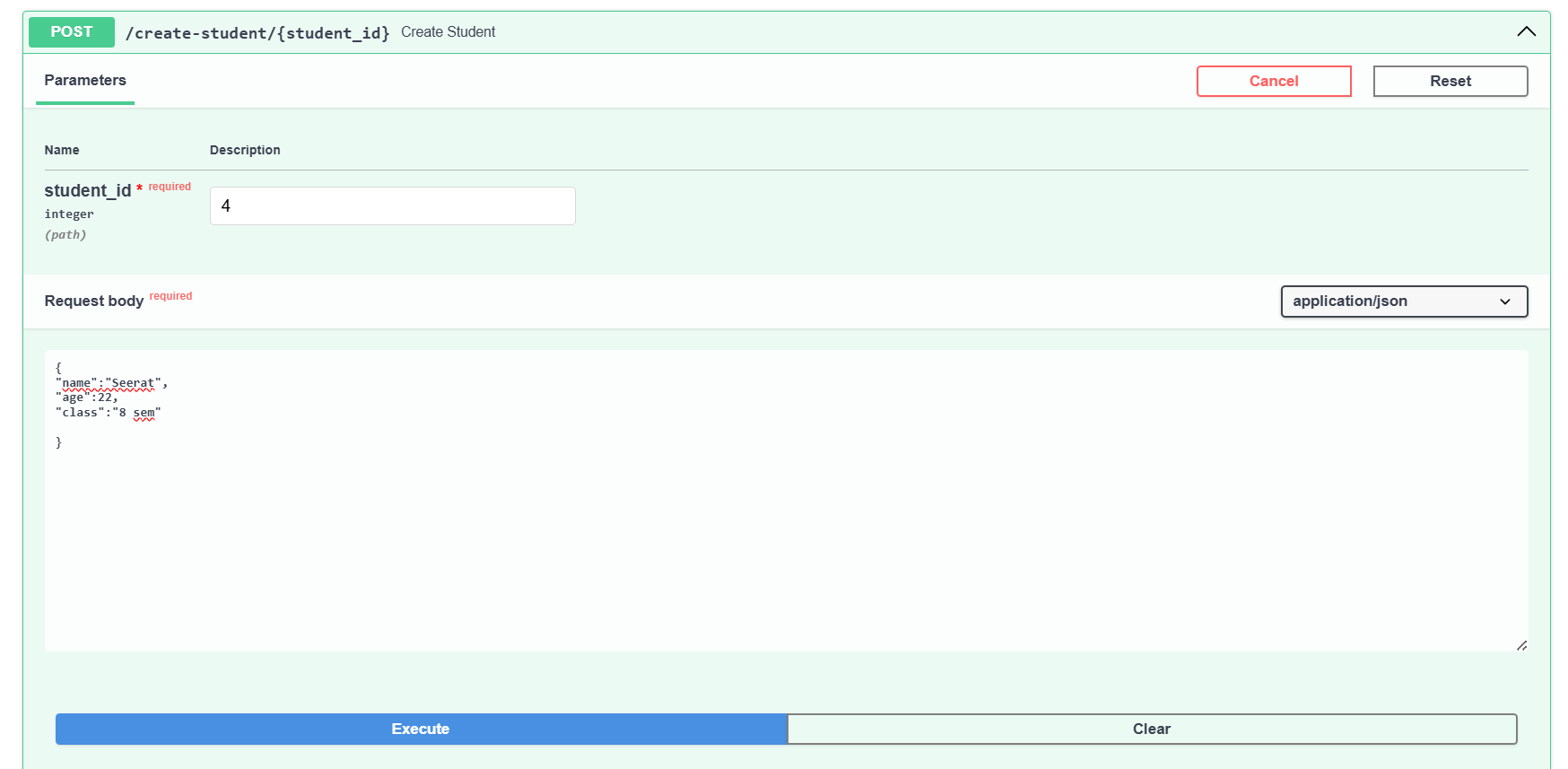Place cursor on the "class":"8 sem" line

click(108, 413)
